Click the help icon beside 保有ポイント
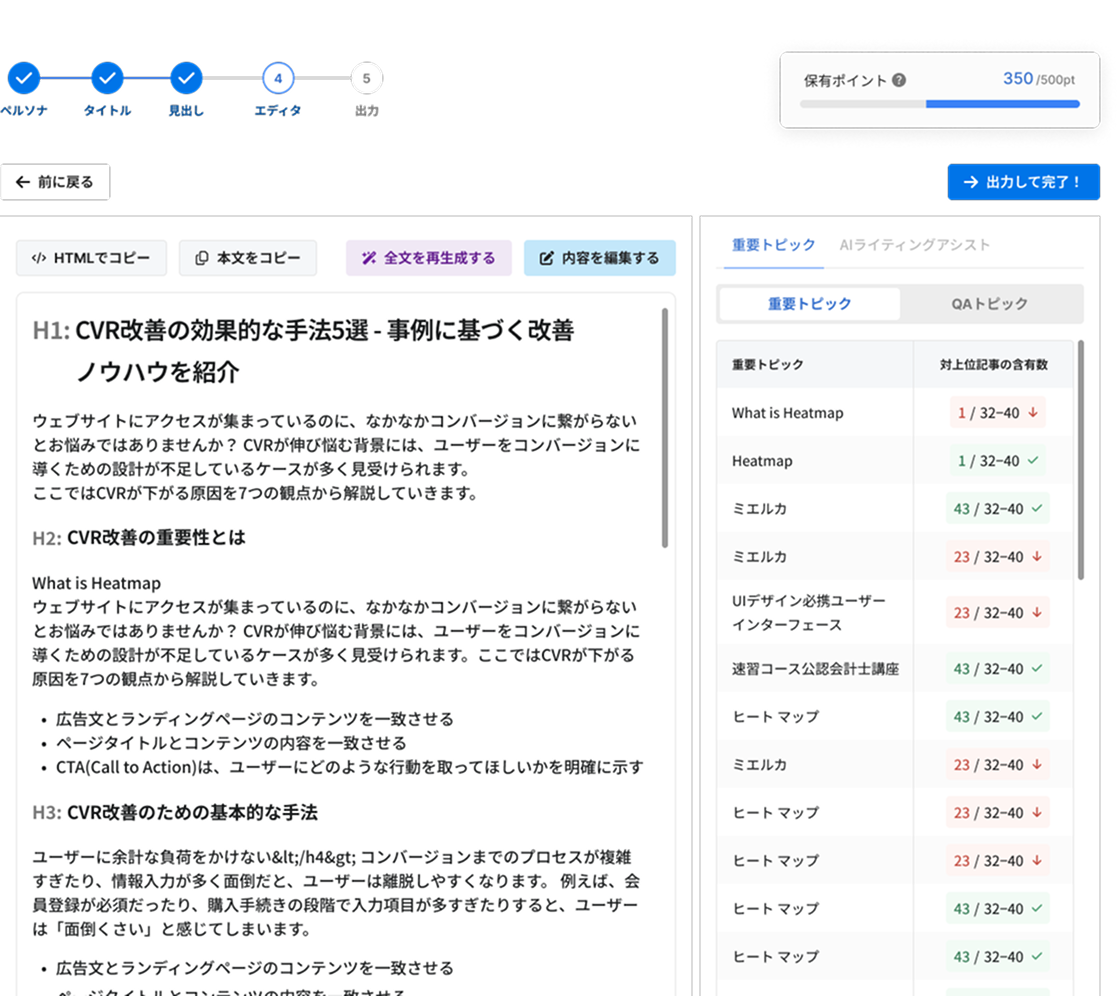The width and height of the screenshot is (1120, 996). pyautogui.click(x=899, y=80)
